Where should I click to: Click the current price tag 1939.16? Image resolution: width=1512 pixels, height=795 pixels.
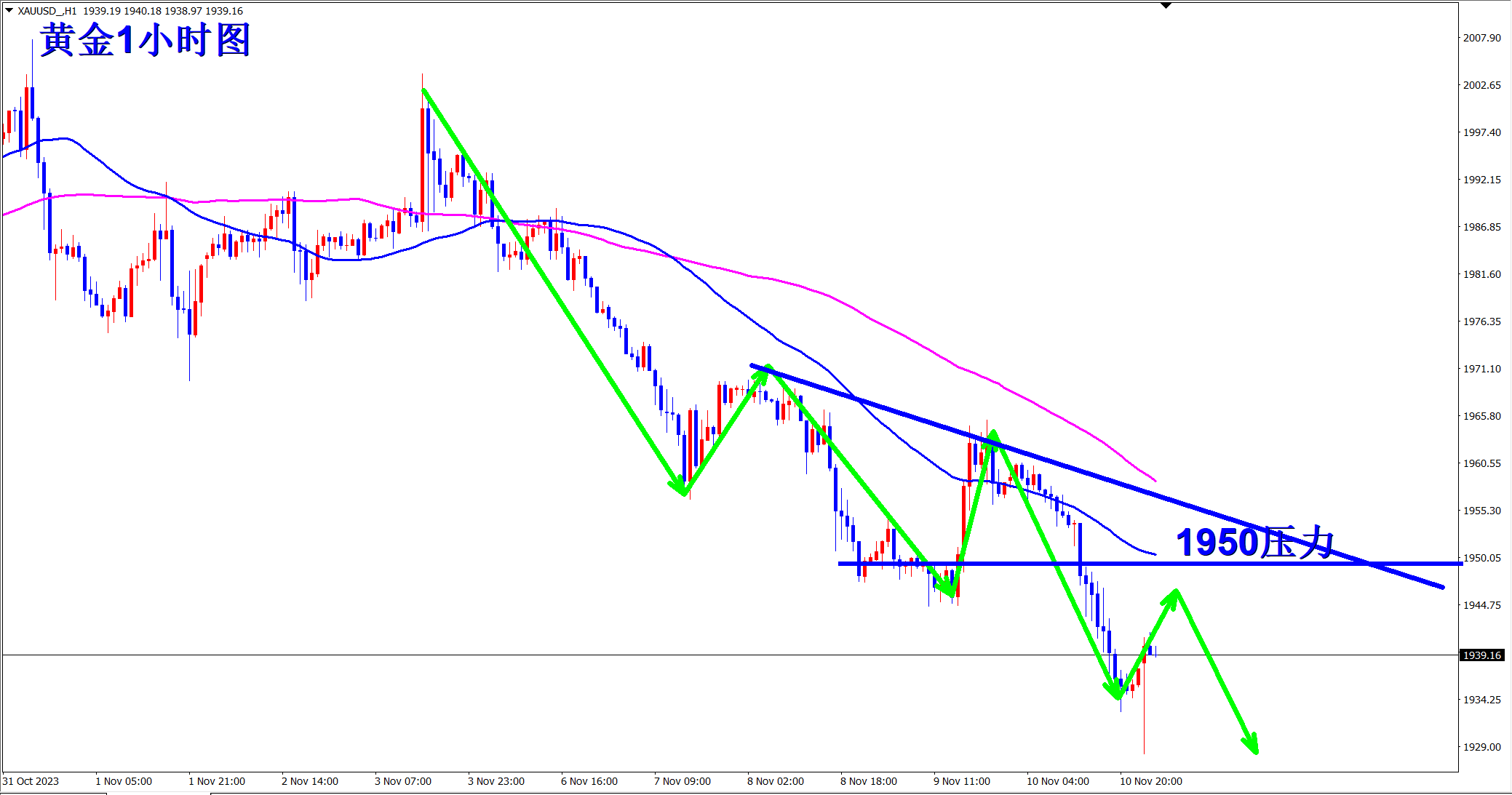[x=1481, y=655]
